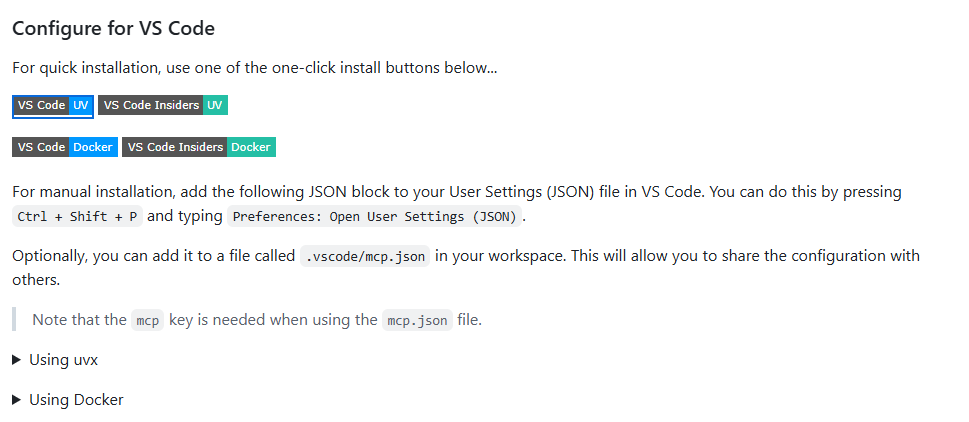Open the VS Code Insiders Docker badge
This screenshot has height=422, width=969.
199,147
